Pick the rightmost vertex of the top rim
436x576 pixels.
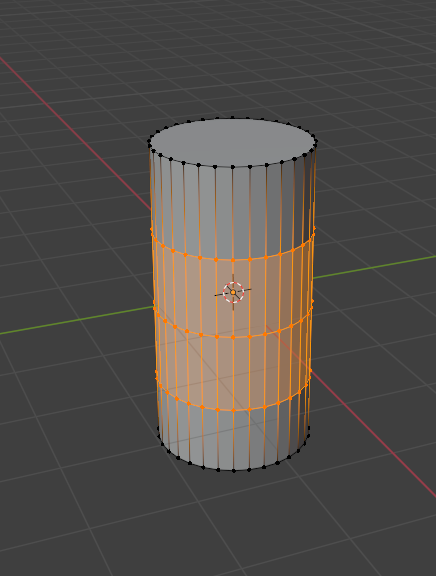[x=316, y=141]
